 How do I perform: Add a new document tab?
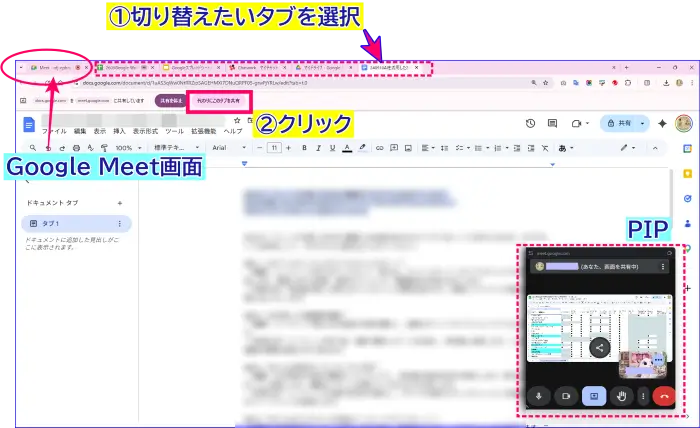pyautogui.click(x=120, y=203)
